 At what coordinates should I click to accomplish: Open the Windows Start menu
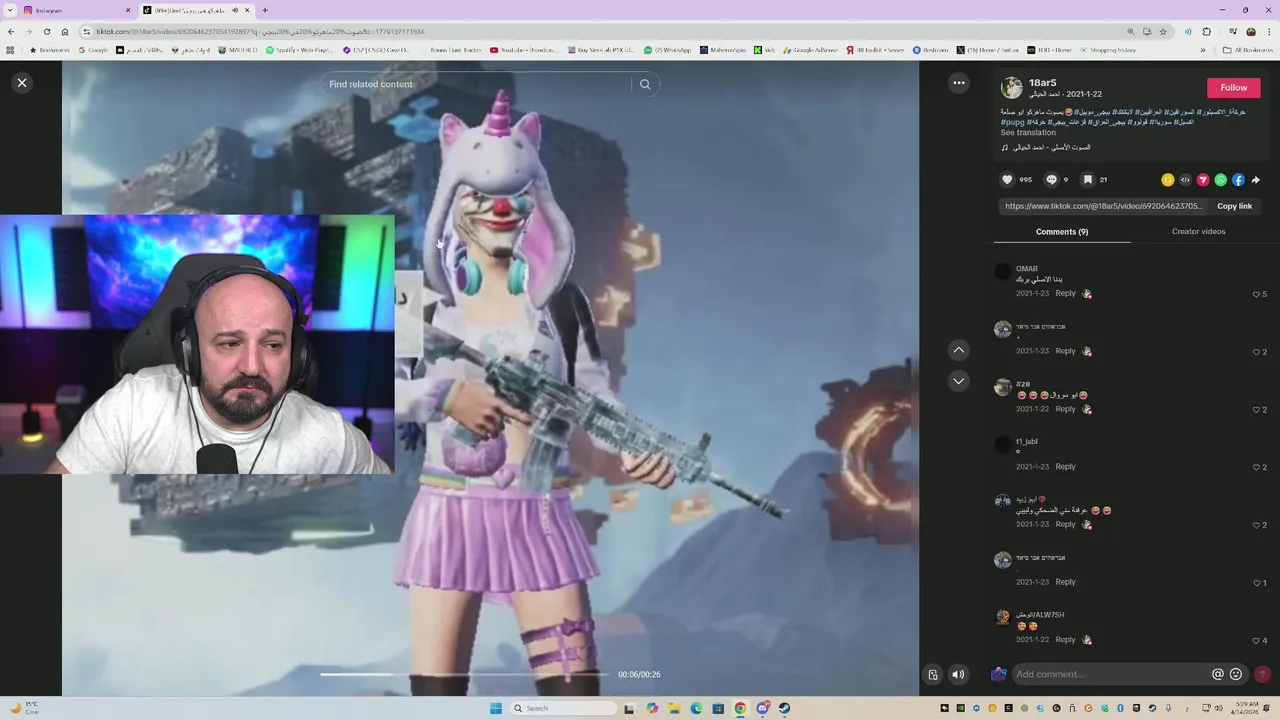495,708
